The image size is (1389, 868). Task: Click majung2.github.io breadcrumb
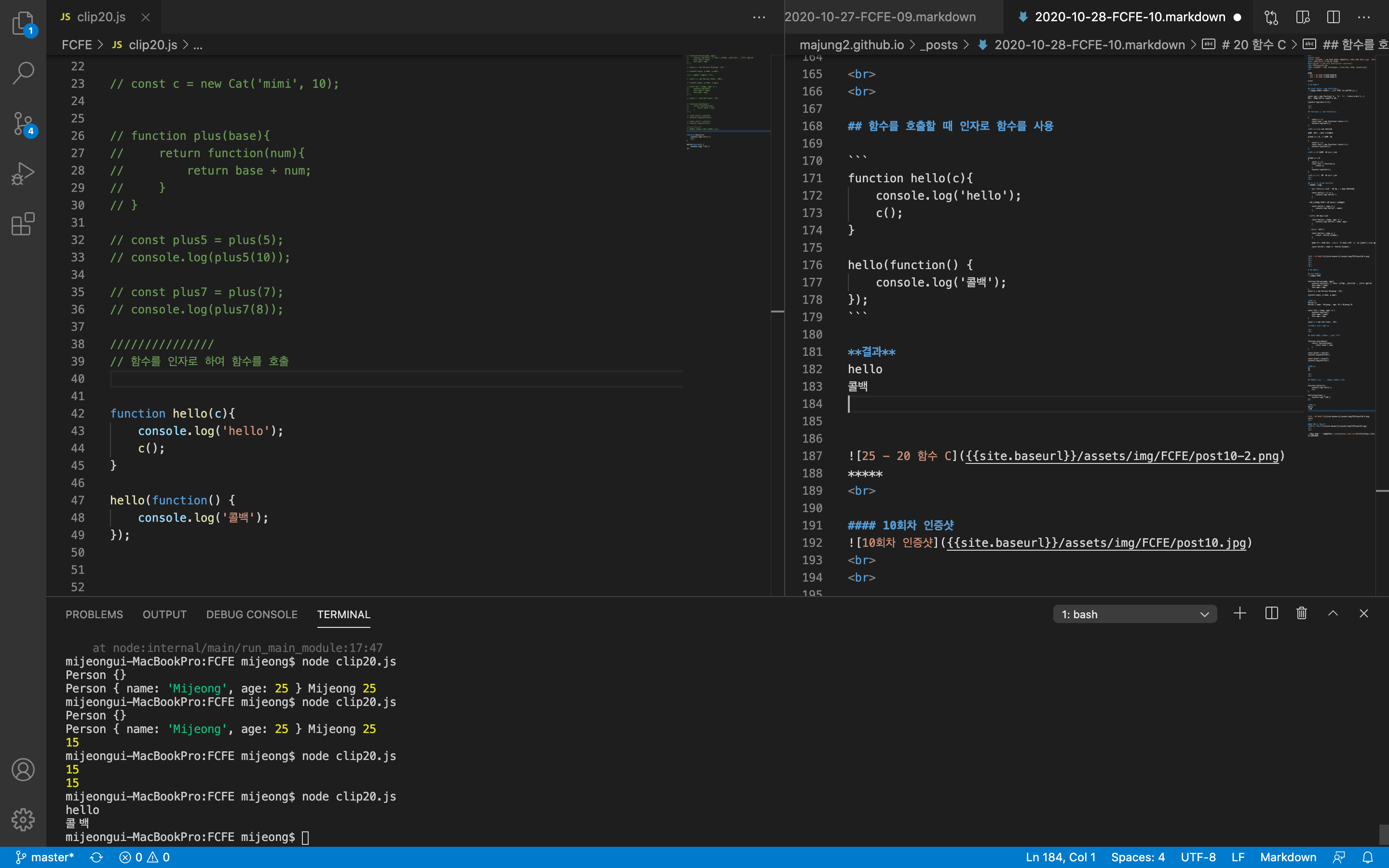click(852, 45)
